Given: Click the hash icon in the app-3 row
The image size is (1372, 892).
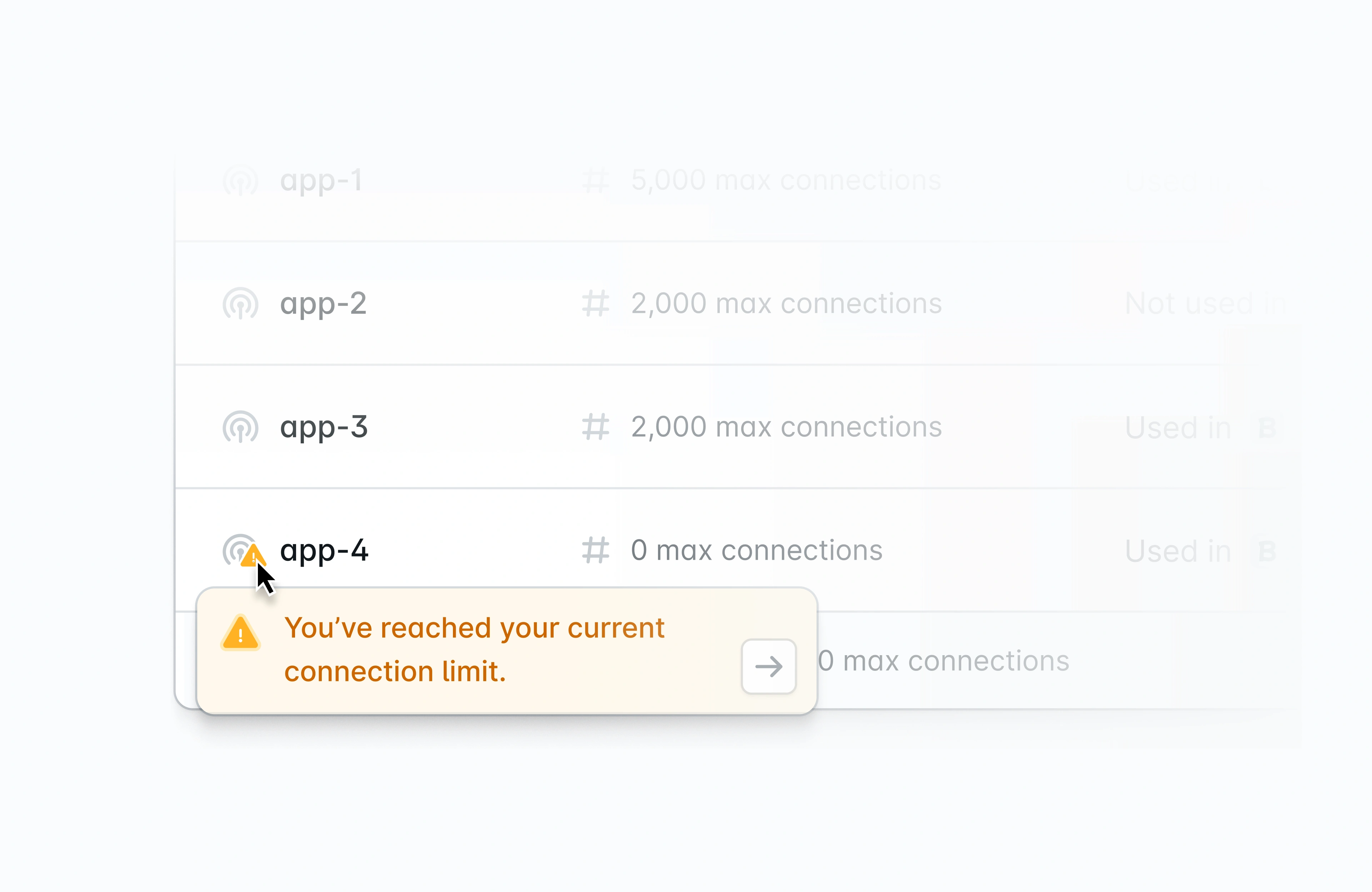Looking at the screenshot, I should pos(597,427).
